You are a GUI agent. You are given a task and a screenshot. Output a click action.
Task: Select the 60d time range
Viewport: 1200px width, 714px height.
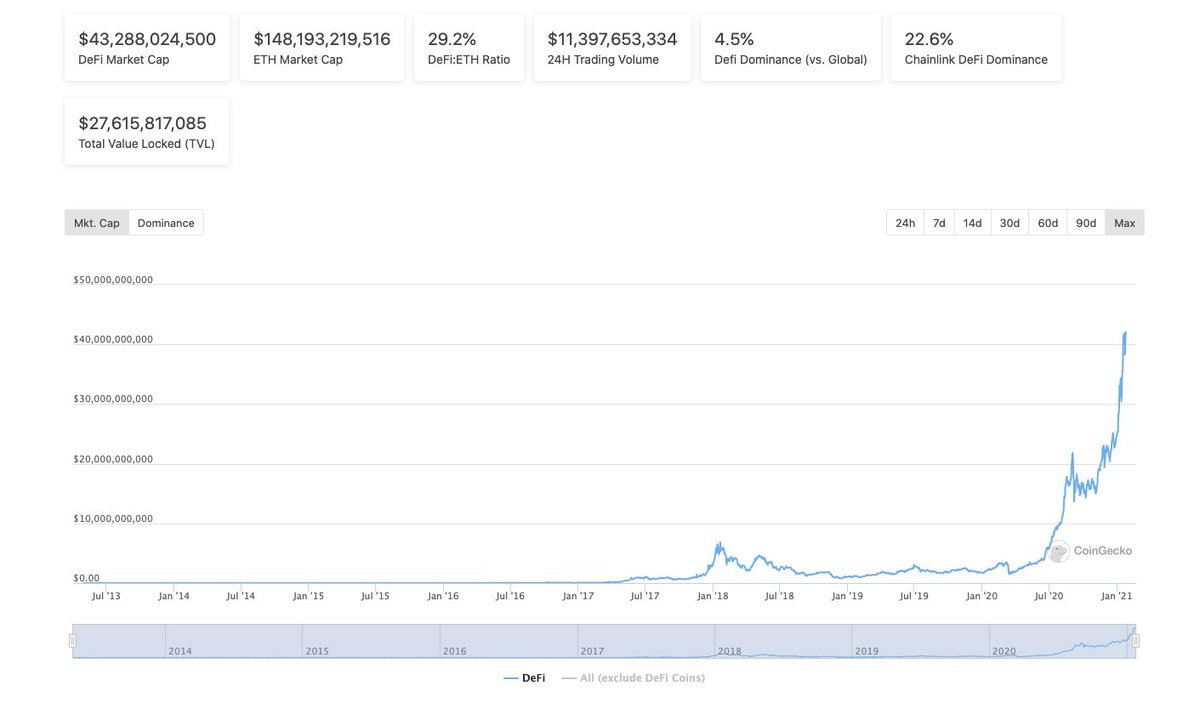pos(1047,222)
